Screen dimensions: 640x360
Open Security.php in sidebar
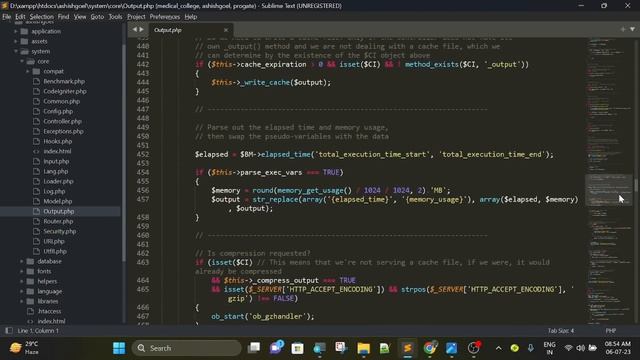coord(60,231)
